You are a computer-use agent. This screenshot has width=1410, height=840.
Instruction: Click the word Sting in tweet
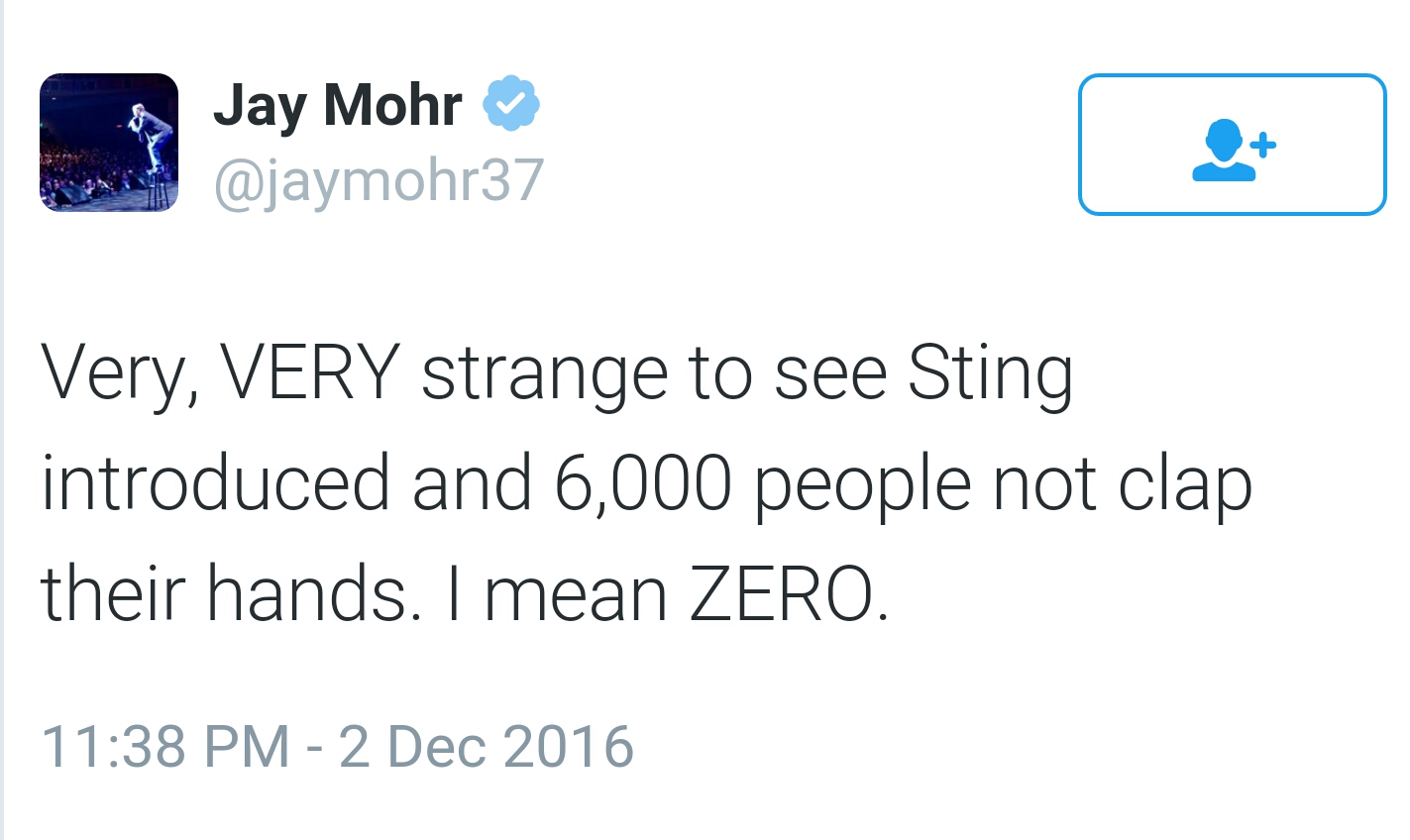pyautogui.click(x=990, y=374)
